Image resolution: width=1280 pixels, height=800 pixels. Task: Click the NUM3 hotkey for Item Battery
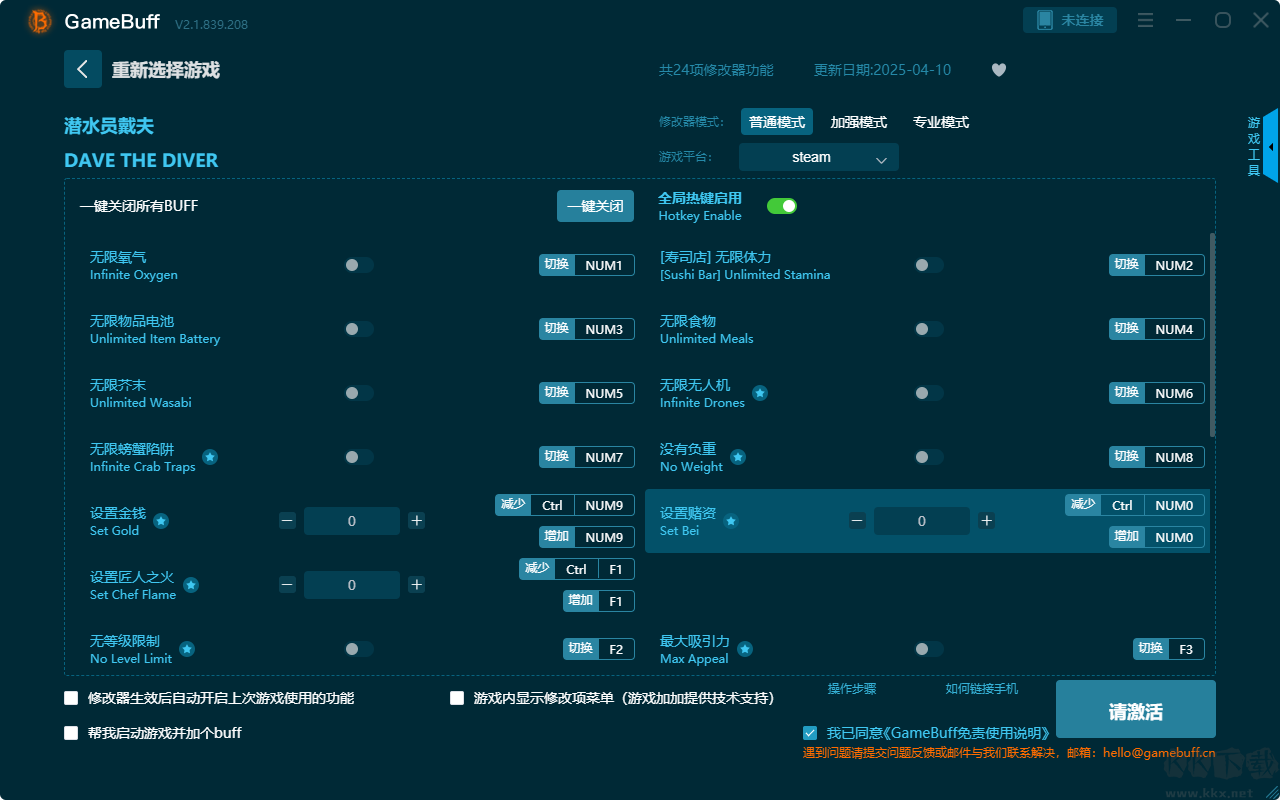pyautogui.click(x=604, y=329)
